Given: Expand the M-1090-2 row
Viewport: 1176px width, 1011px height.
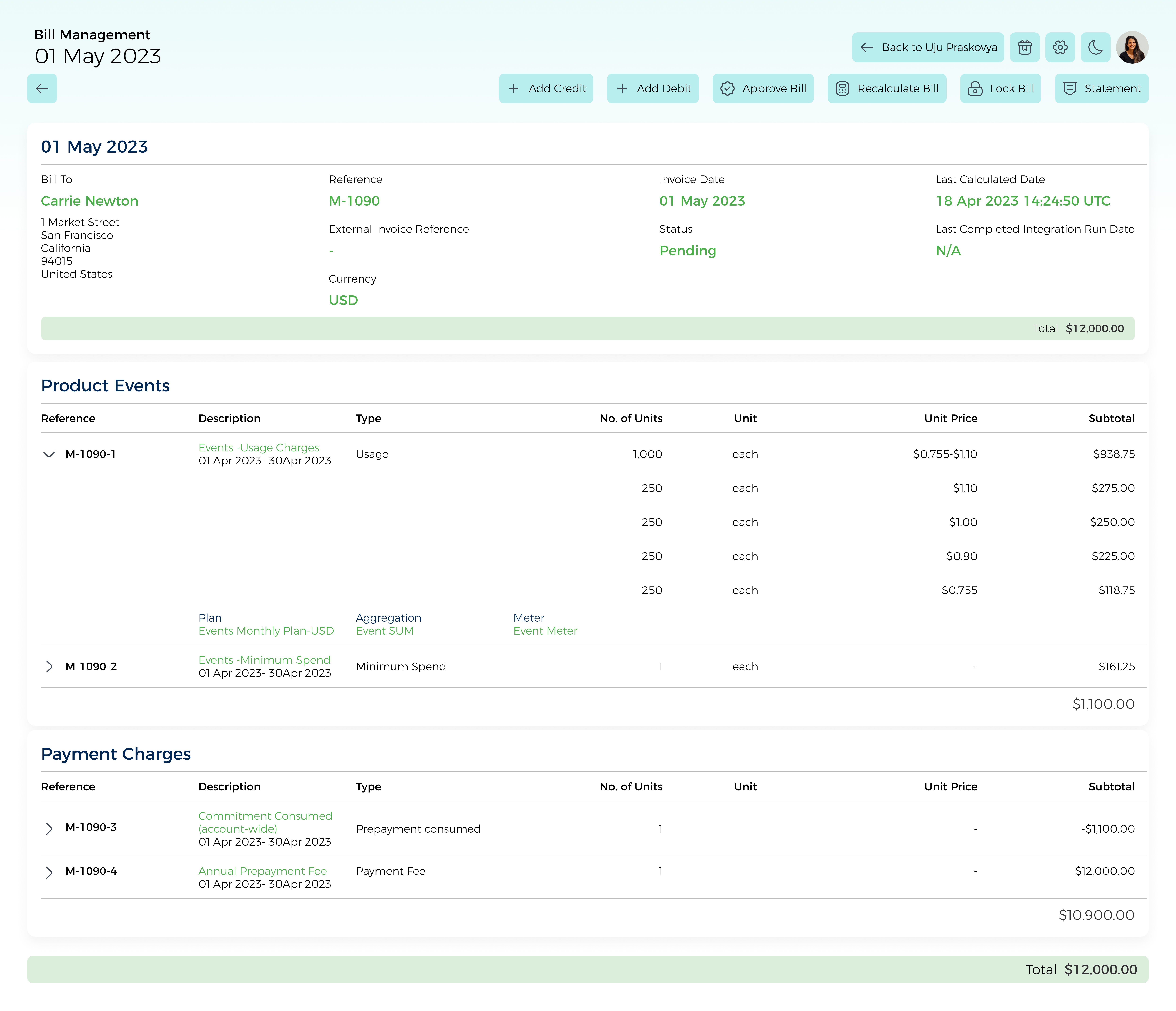Looking at the screenshot, I should 49,667.
